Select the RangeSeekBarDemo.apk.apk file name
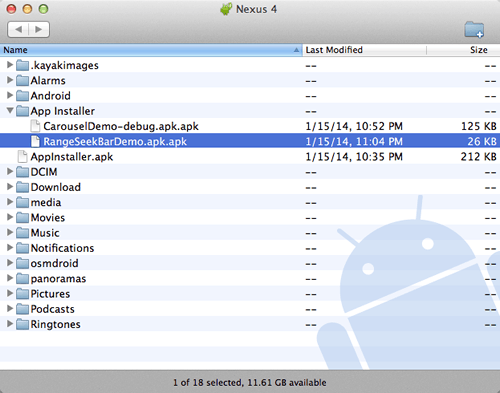The width and height of the screenshot is (500, 393). click(115, 142)
